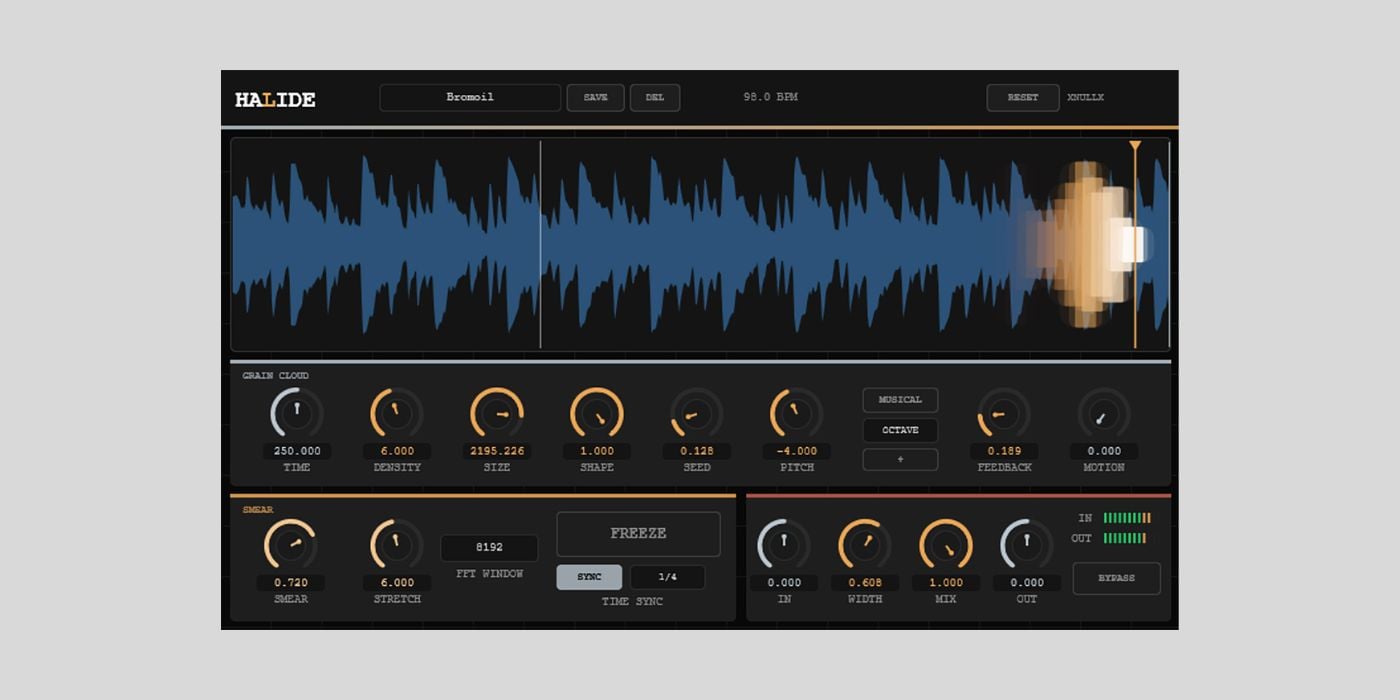Select the DENSITY value 6.000

click(397, 451)
